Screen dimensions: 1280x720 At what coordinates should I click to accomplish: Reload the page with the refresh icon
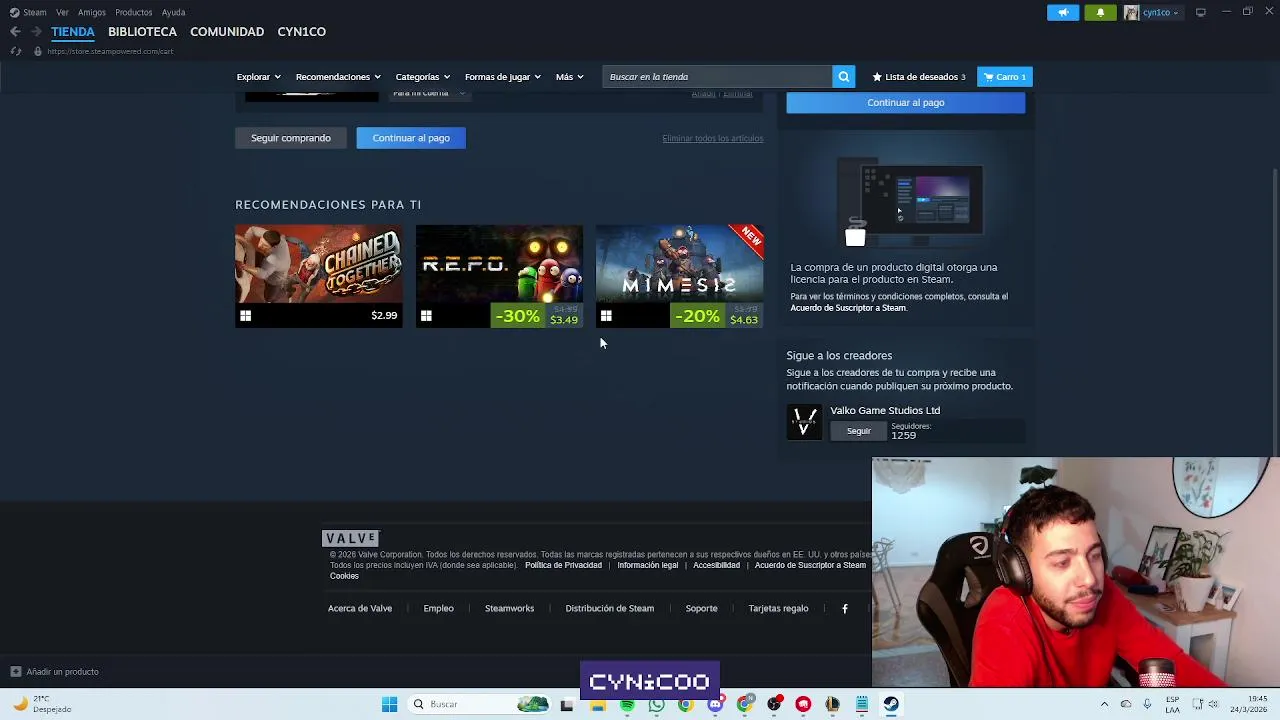click(x=15, y=51)
